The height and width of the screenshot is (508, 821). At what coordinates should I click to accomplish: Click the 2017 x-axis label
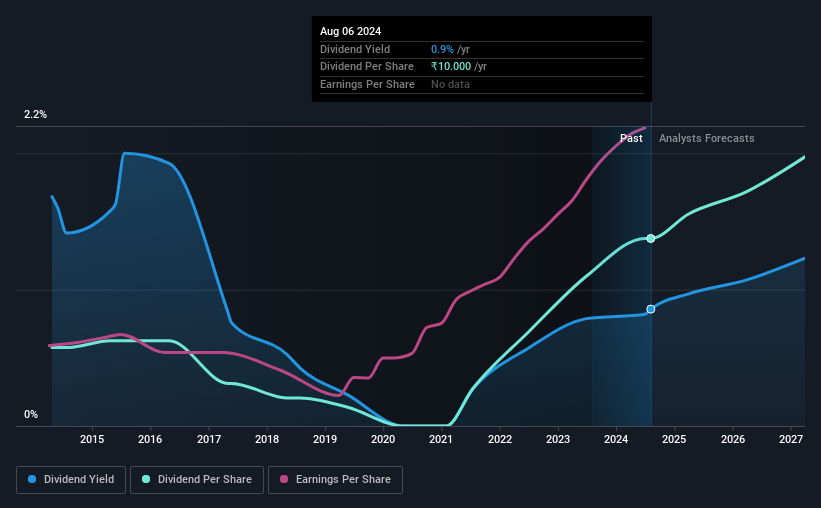coord(209,439)
